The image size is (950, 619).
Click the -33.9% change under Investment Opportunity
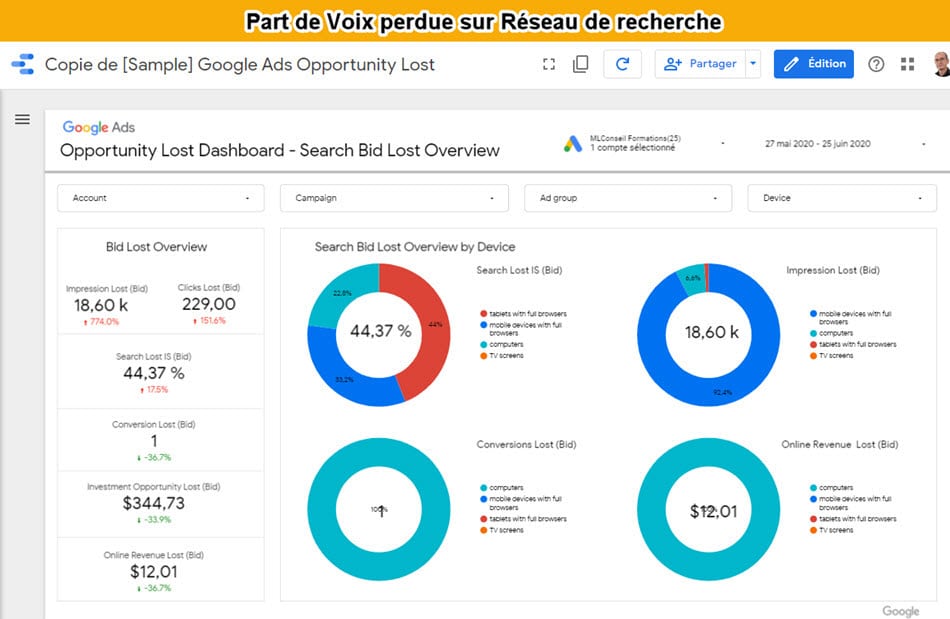tap(154, 520)
